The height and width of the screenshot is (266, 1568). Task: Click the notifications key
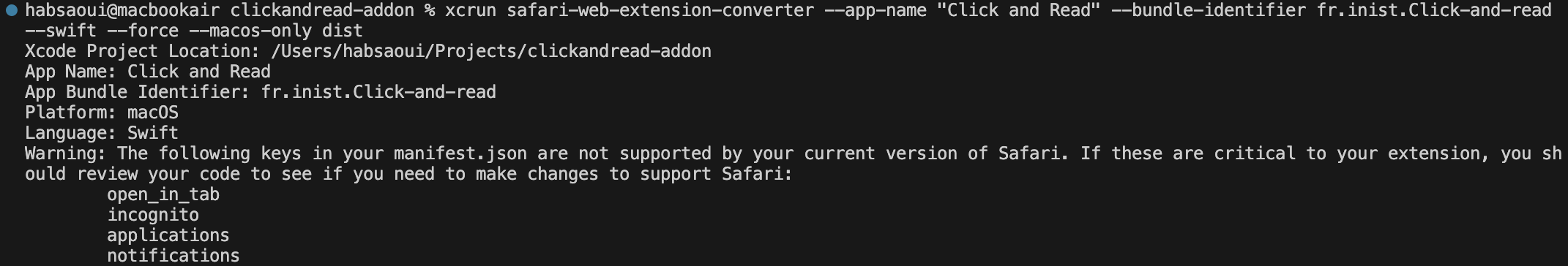[x=173, y=256]
